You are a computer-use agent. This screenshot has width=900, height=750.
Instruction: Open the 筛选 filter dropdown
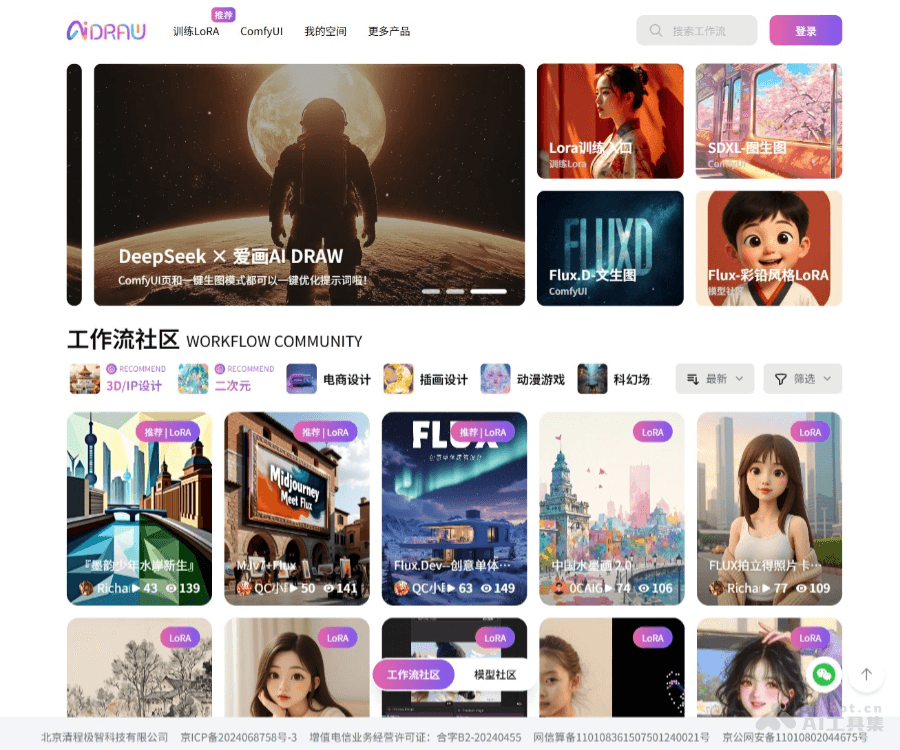[x=803, y=379]
